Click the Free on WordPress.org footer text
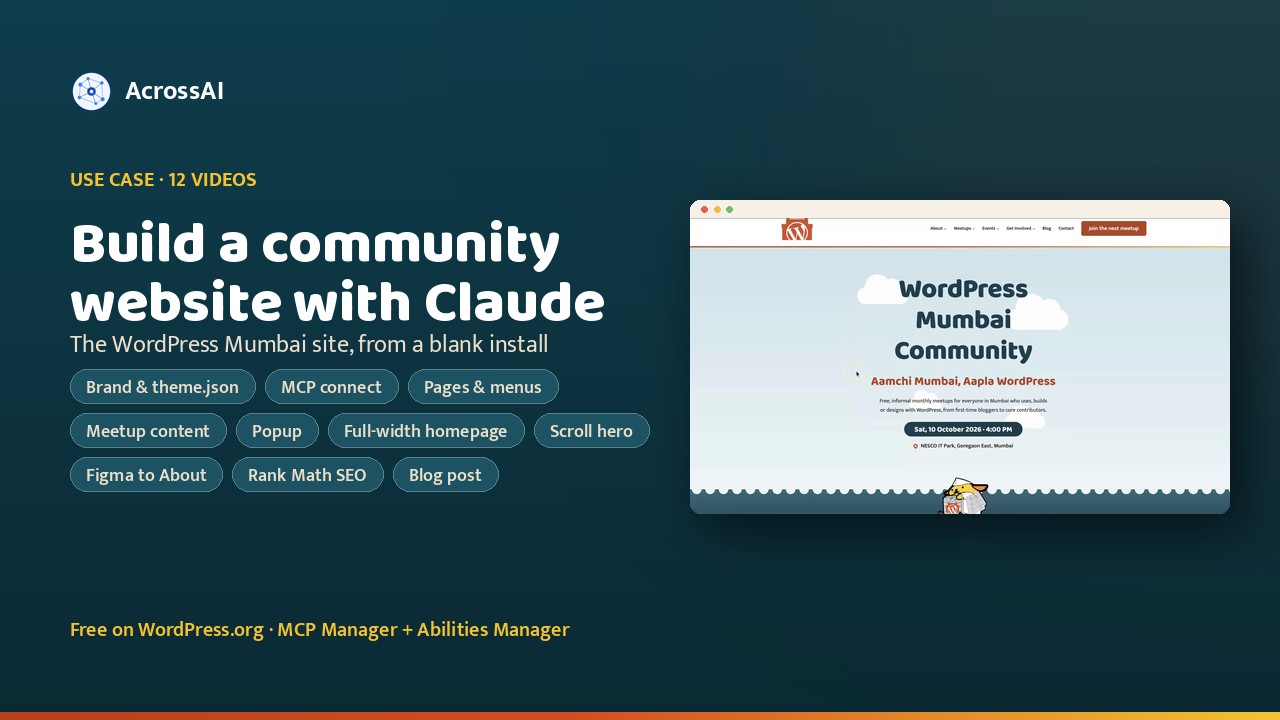 320,629
